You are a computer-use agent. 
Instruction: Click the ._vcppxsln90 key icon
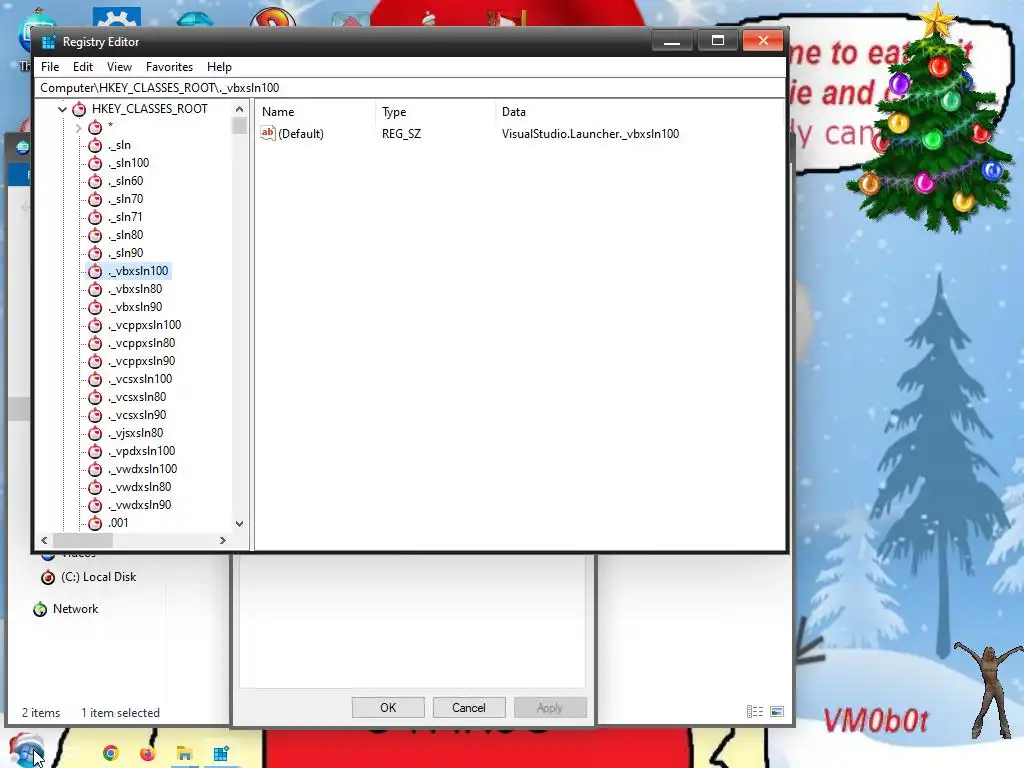coord(95,361)
